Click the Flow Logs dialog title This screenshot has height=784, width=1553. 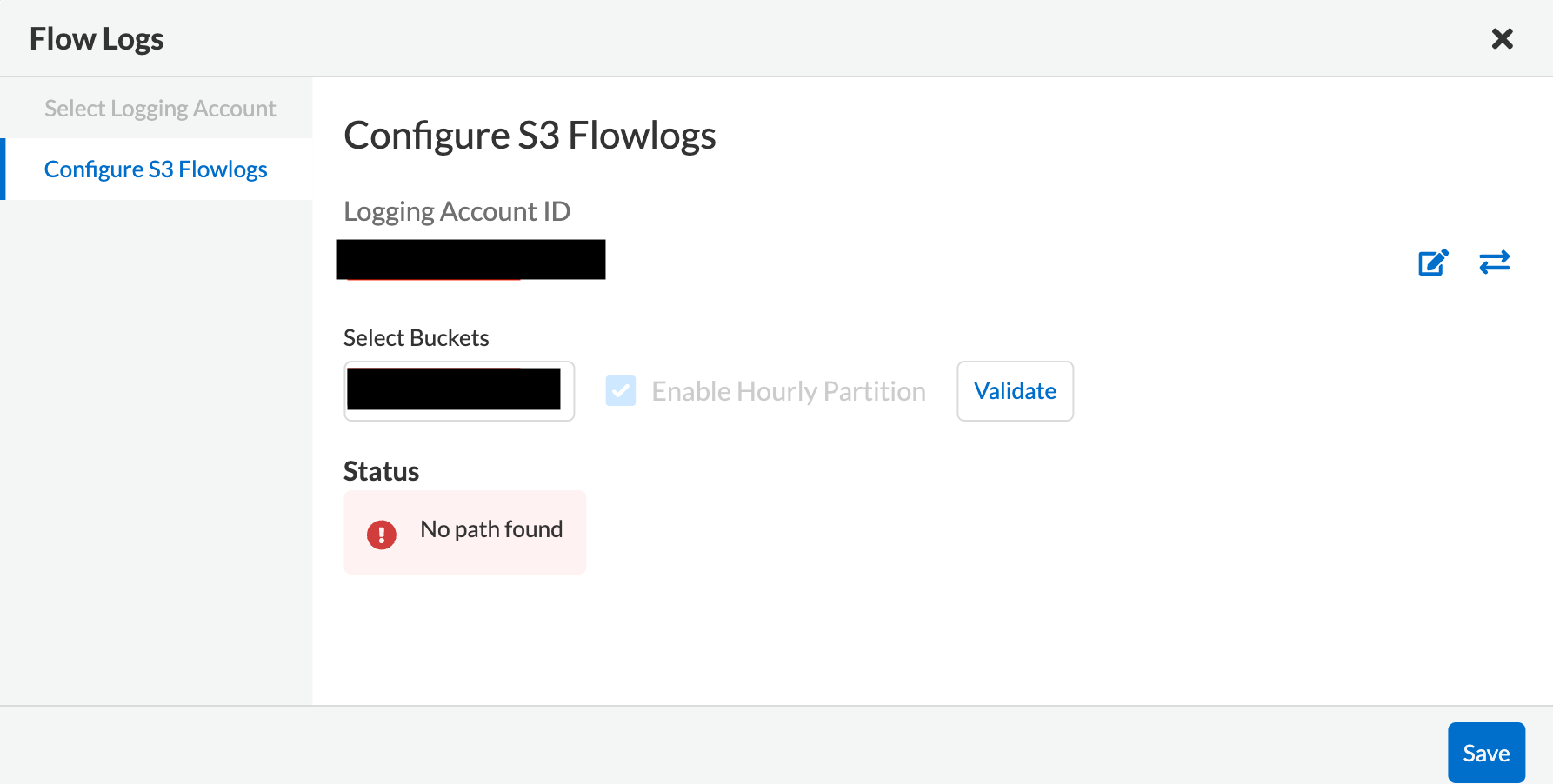(x=97, y=39)
